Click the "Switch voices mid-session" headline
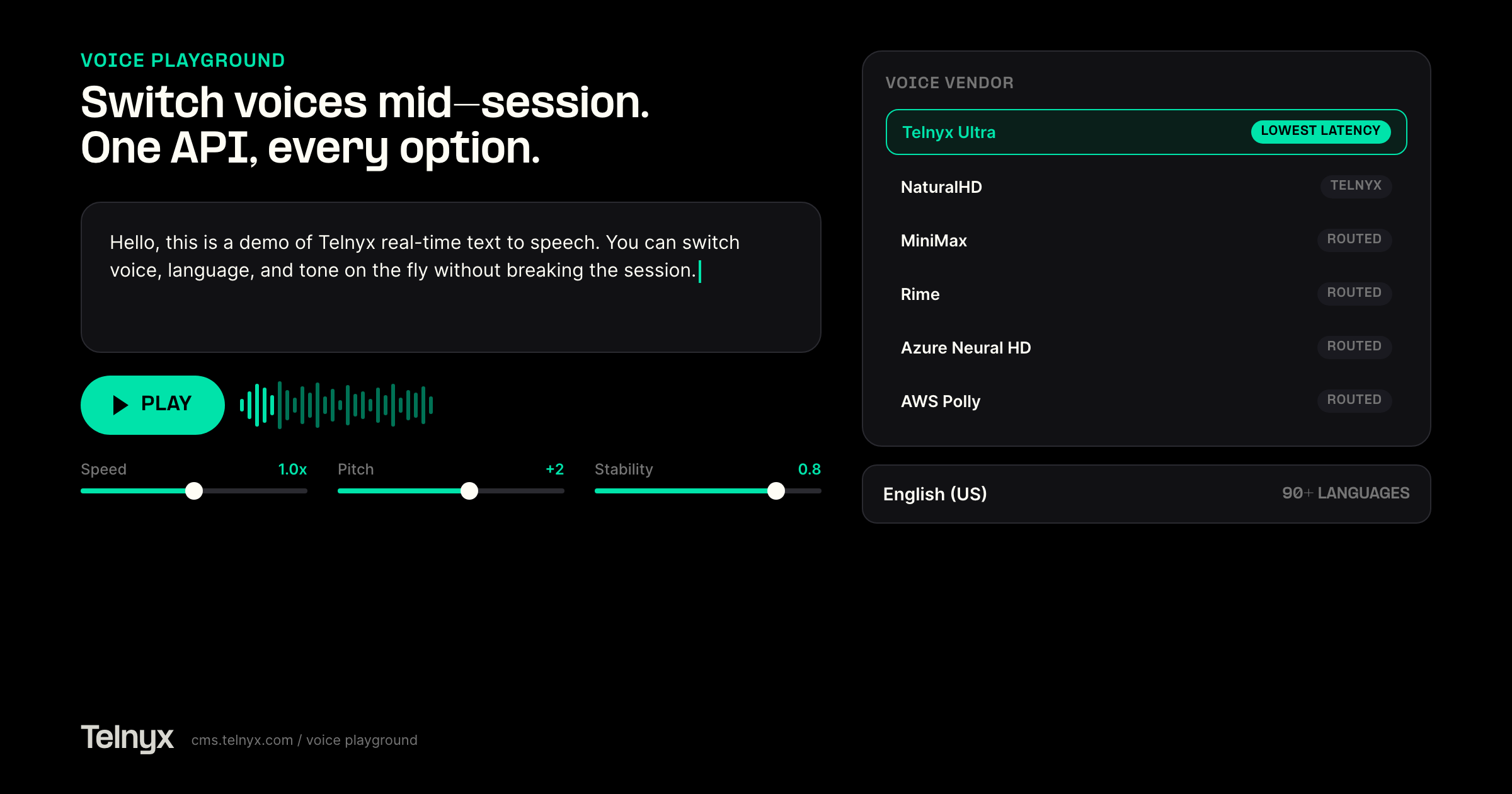 tap(365, 102)
